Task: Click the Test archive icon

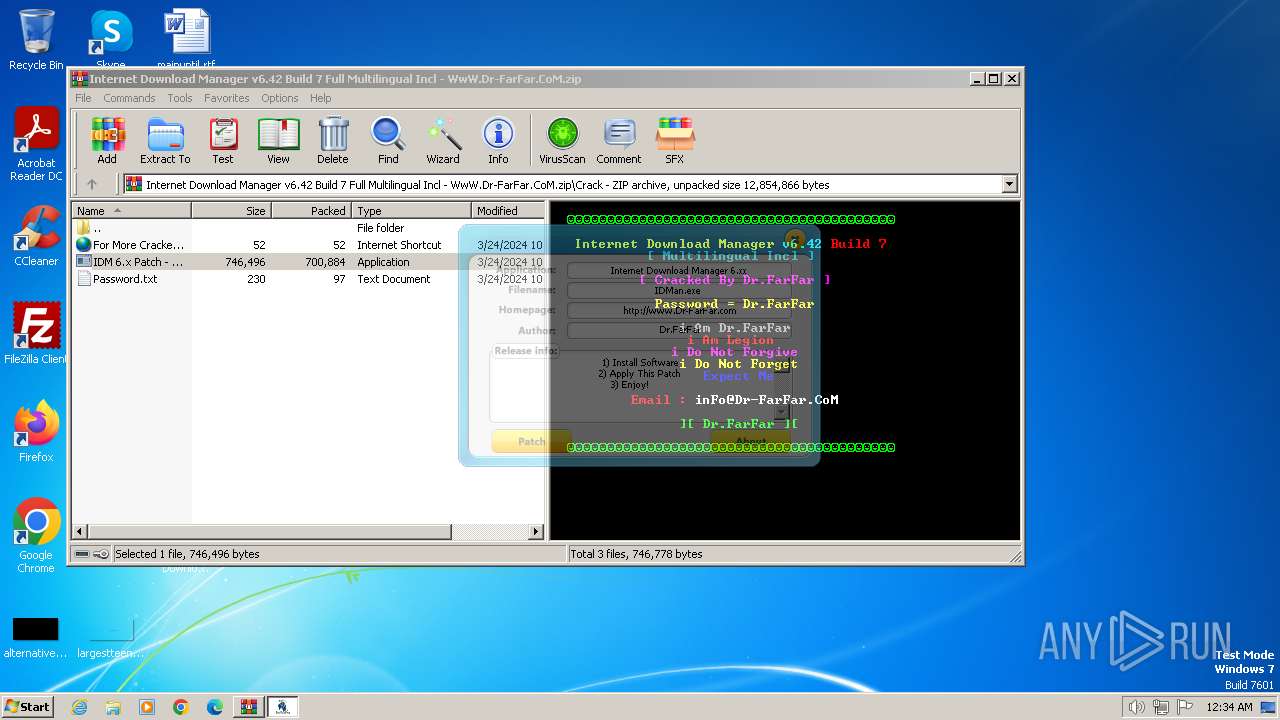Action: pos(223,141)
